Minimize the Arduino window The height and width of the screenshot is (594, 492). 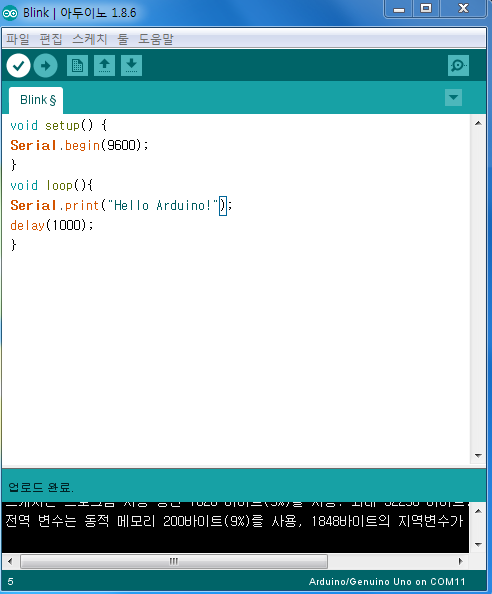point(398,9)
